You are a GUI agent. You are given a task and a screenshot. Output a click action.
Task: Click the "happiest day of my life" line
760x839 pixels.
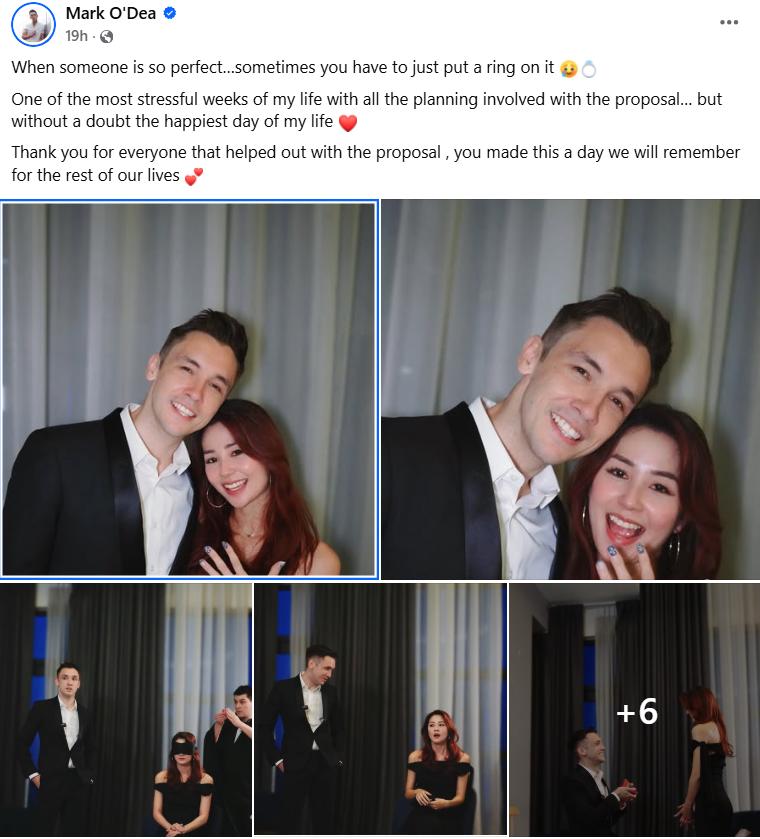click(x=172, y=121)
